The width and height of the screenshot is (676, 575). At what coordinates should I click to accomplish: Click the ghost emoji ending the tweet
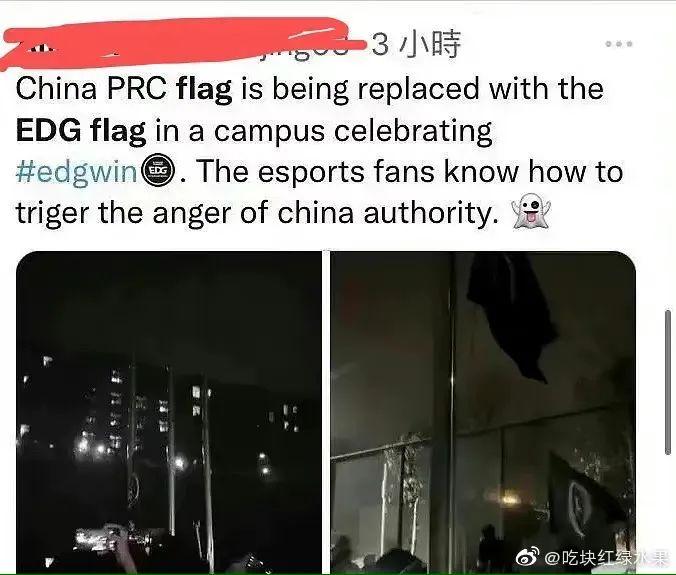(531, 211)
